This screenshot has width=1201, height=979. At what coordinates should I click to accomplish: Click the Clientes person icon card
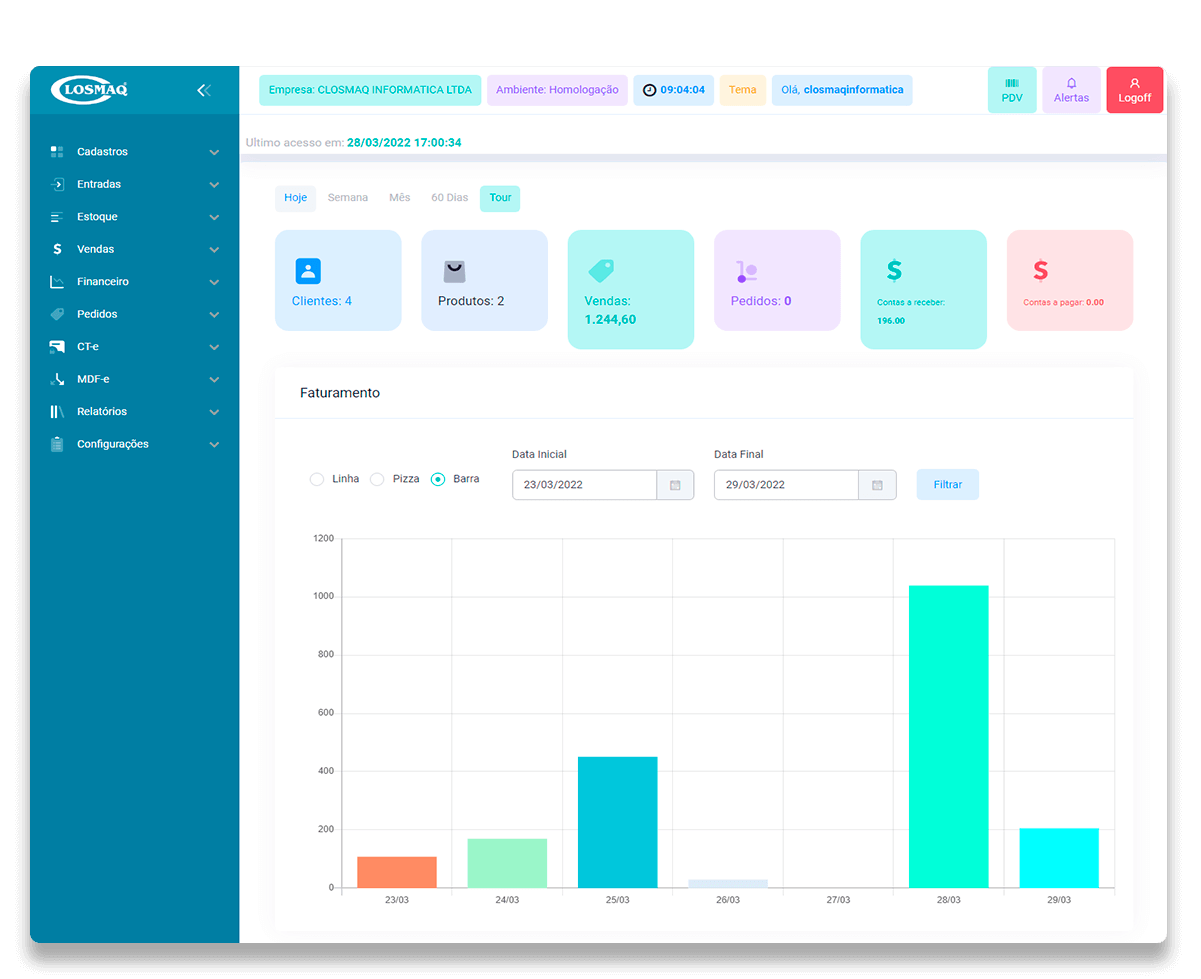coord(308,271)
